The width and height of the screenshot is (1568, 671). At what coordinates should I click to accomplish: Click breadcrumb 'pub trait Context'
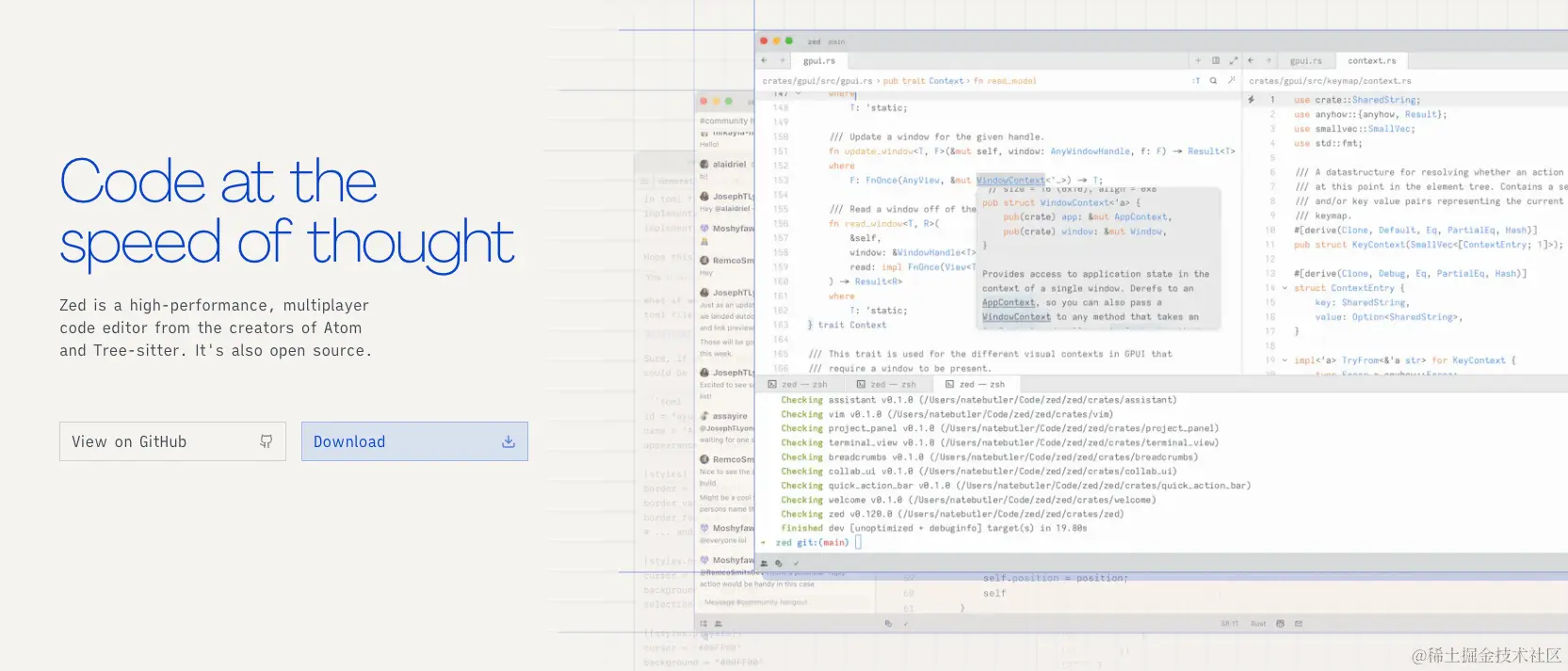[x=923, y=81]
